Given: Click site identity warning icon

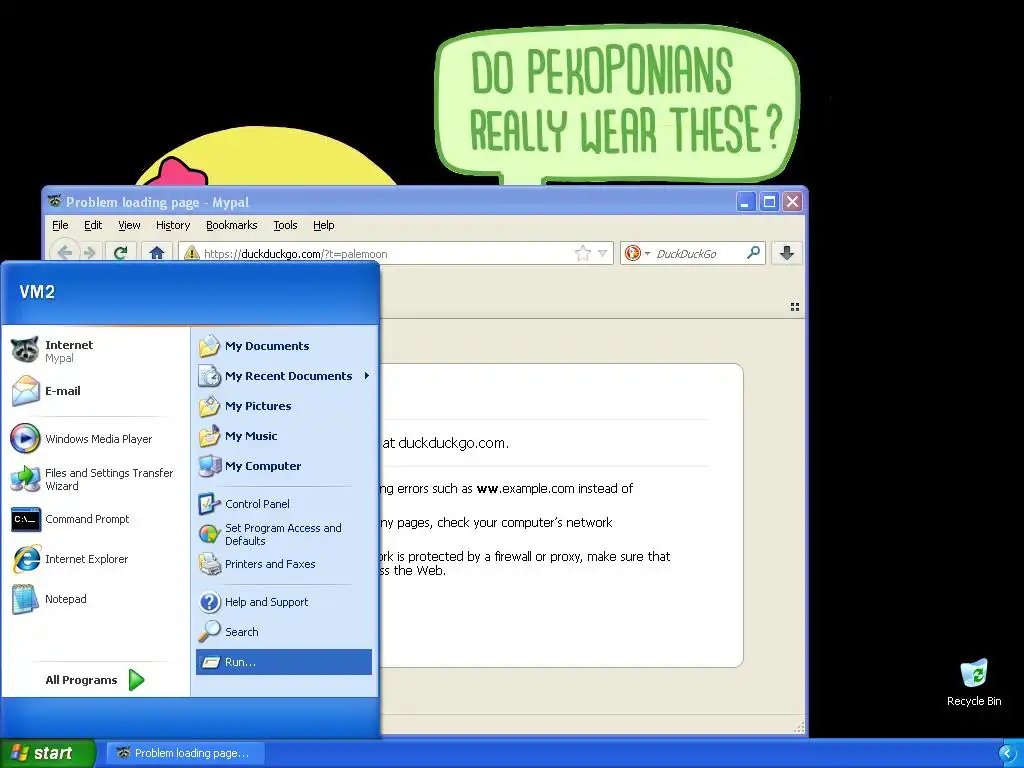Looking at the screenshot, I should coord(191,253).
